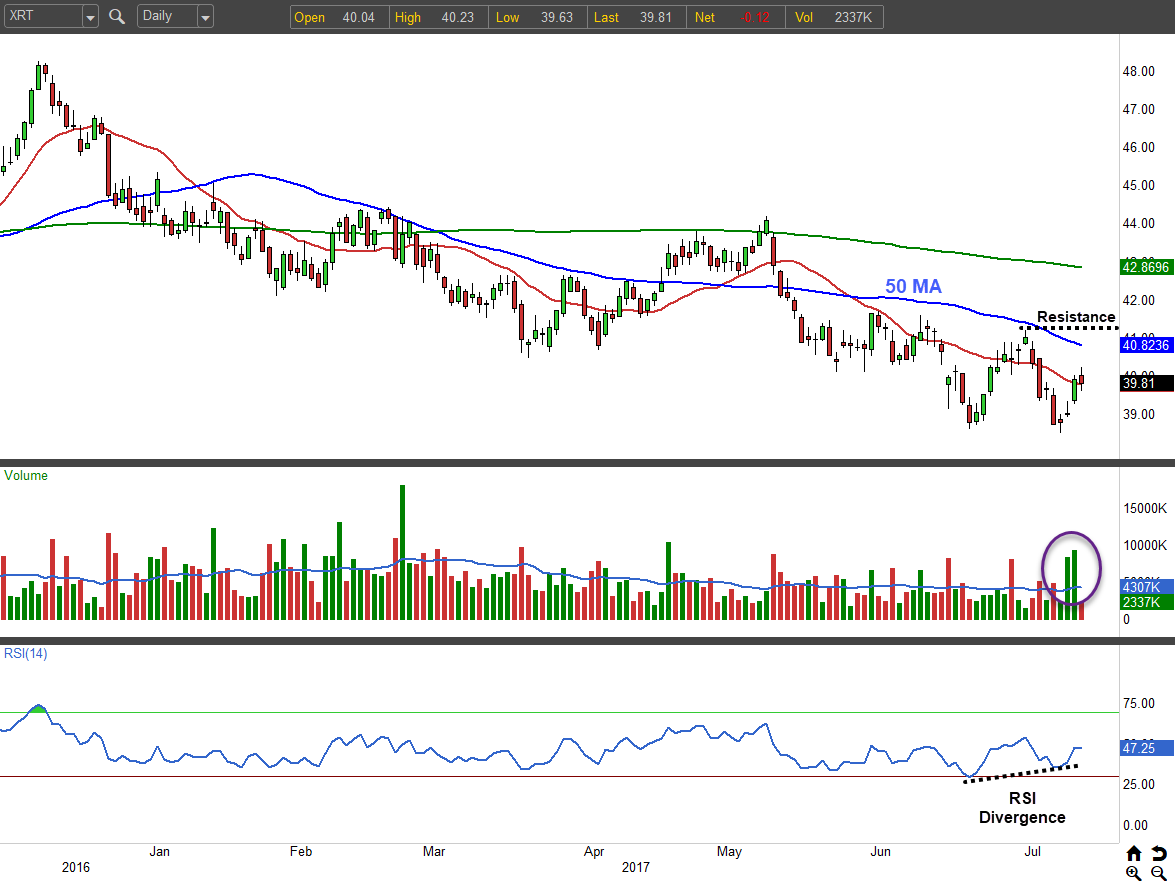Click the undo arrow icon
This screenshot has height=883, width=1175.
1158,853
